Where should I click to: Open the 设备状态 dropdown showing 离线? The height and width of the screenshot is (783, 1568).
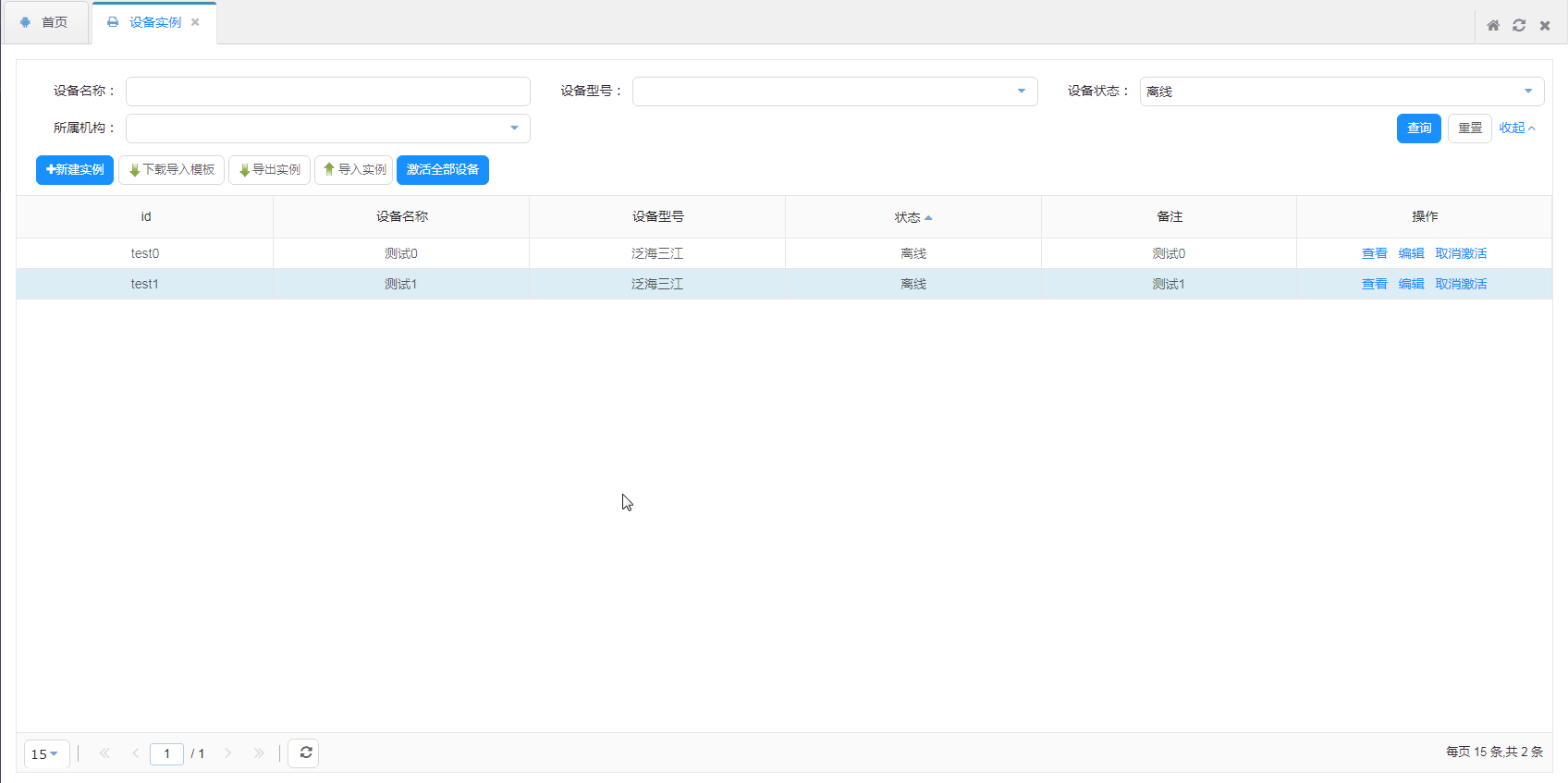1527,92
